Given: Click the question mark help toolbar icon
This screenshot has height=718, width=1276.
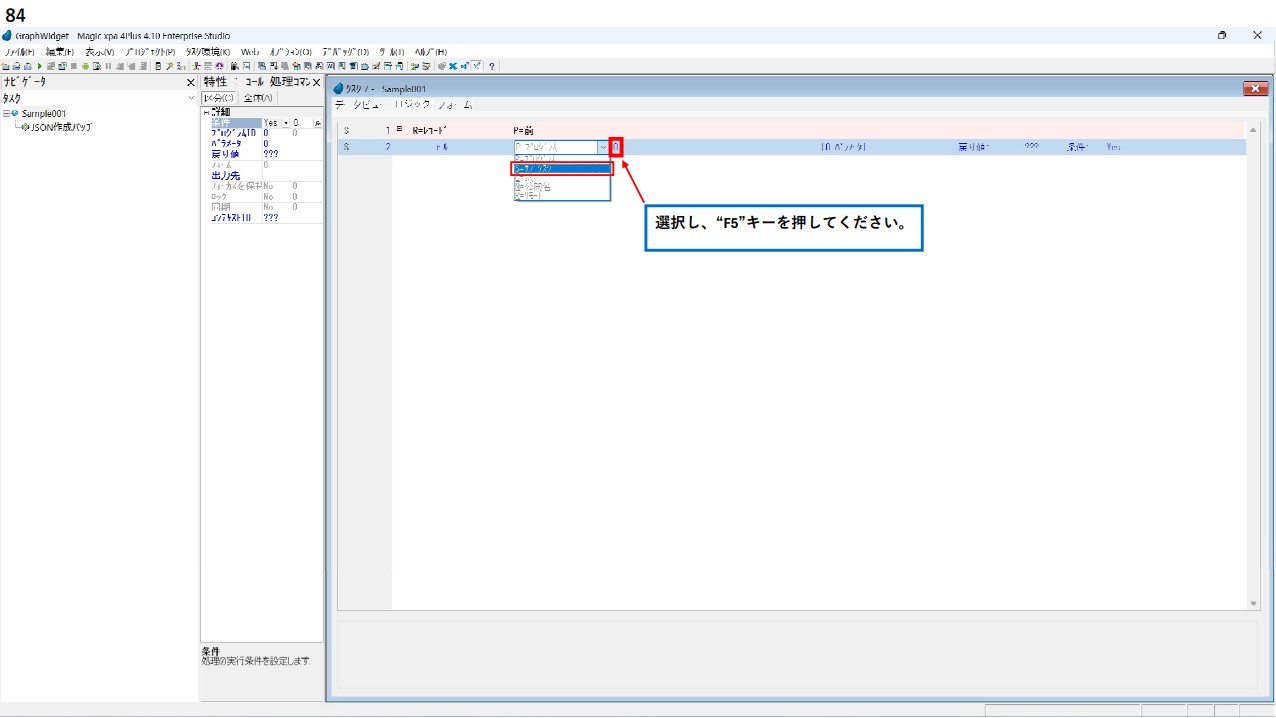Looking at the screenshot, I should [492, 66].
